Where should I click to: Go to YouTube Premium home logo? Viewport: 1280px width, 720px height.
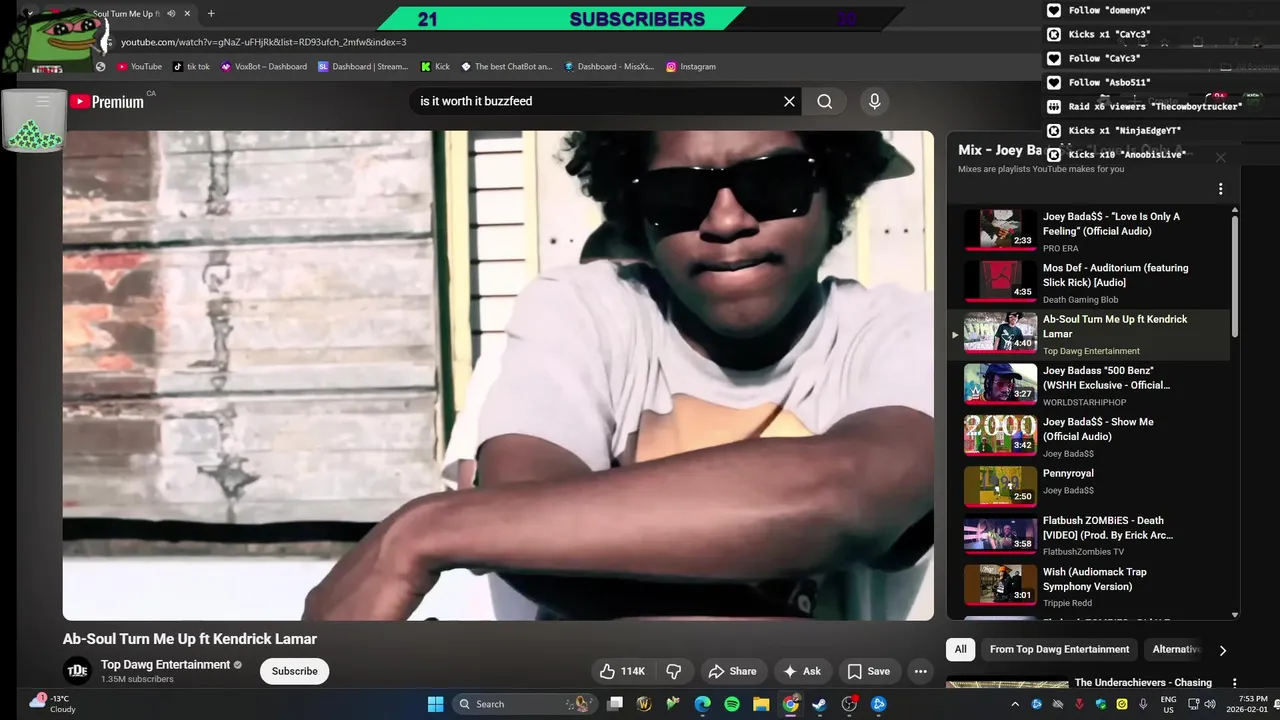point(107,101)
